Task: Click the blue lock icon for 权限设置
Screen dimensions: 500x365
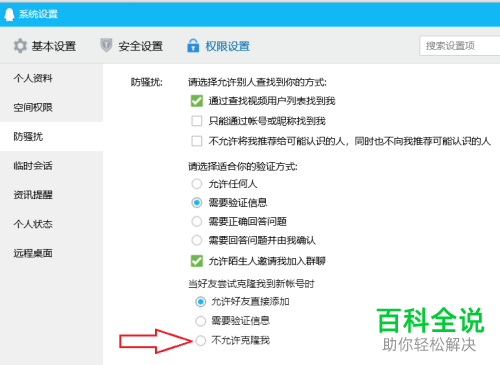Action: (193, 46)
